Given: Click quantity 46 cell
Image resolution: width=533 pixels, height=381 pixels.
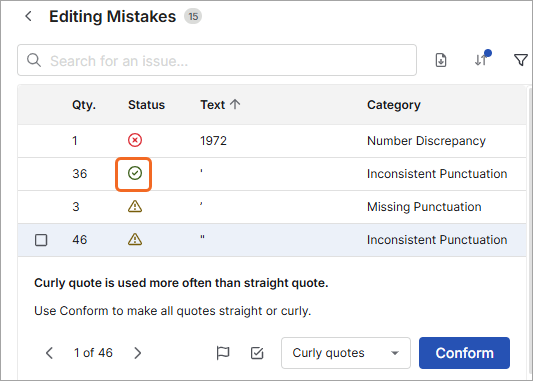Looking at the screenshot, I should click(x=80, y=239).
